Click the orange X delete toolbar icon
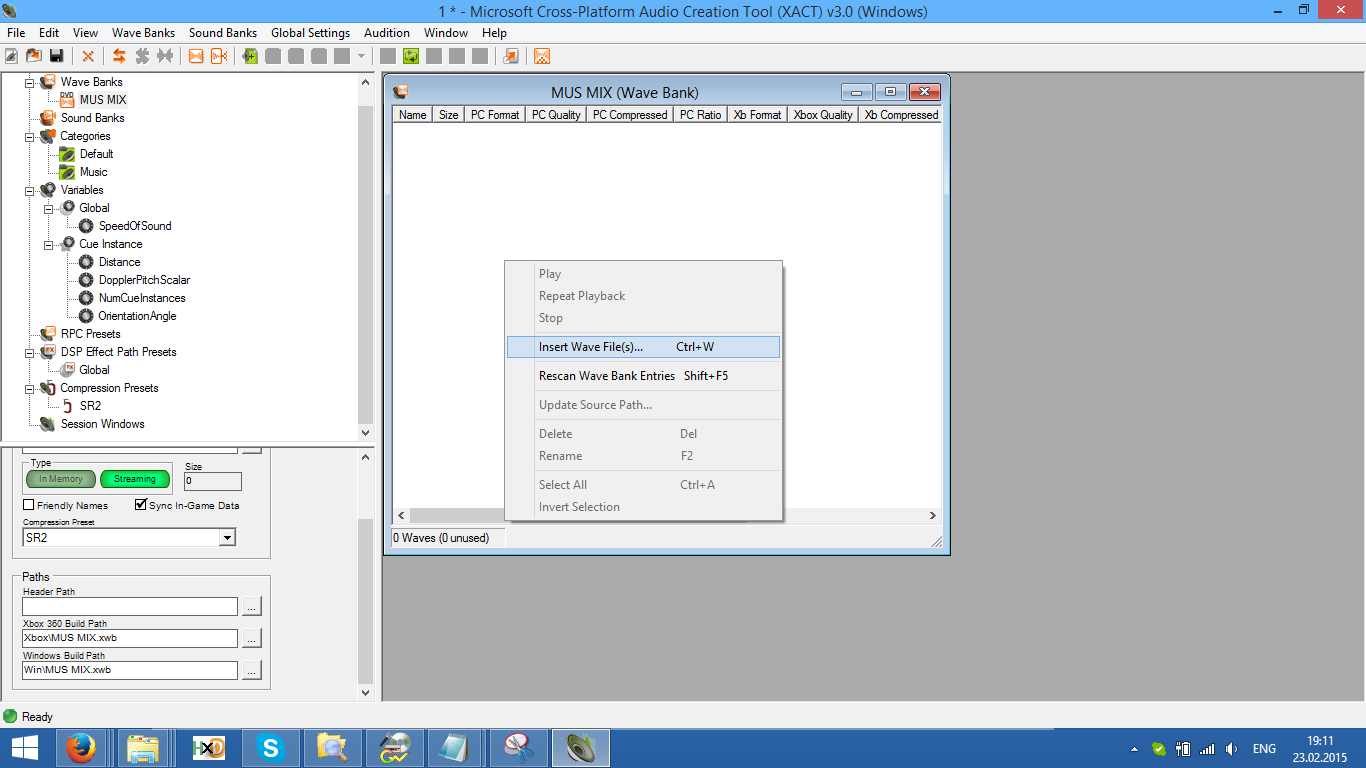 coord(88,56)
